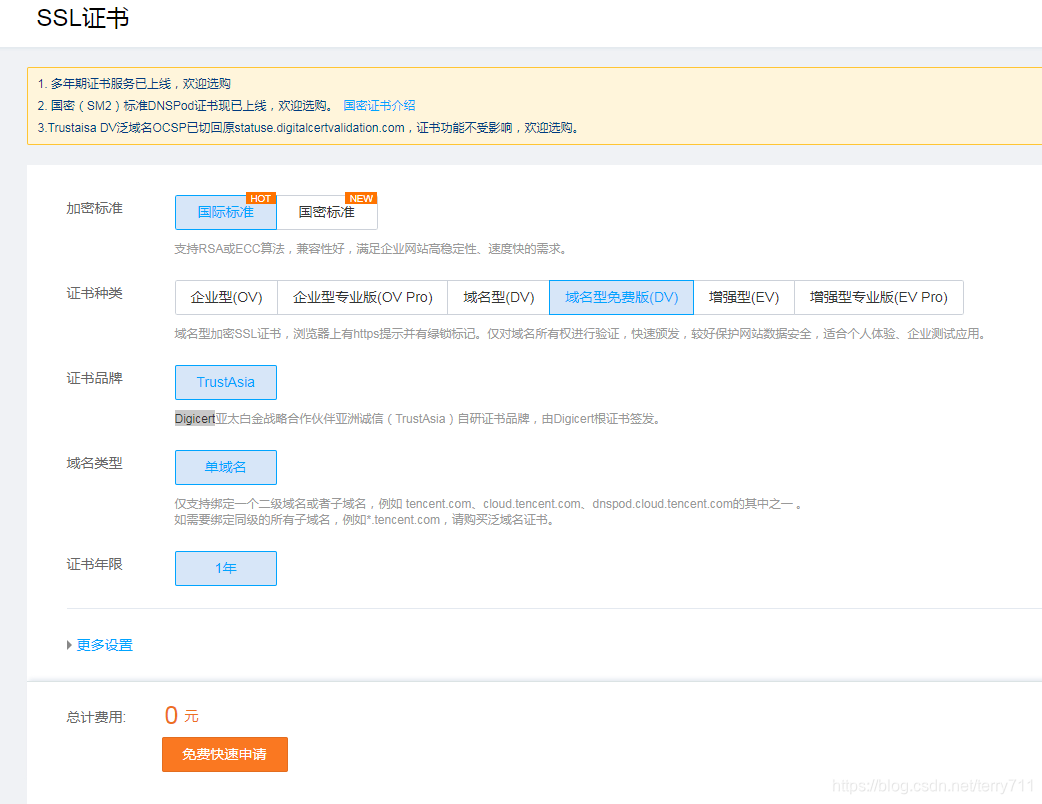Image resolution: width=1042 pixels, height=804 pixels.
Task: Click the HOT badge above 国际标准
Action: [x=260, y=198]
